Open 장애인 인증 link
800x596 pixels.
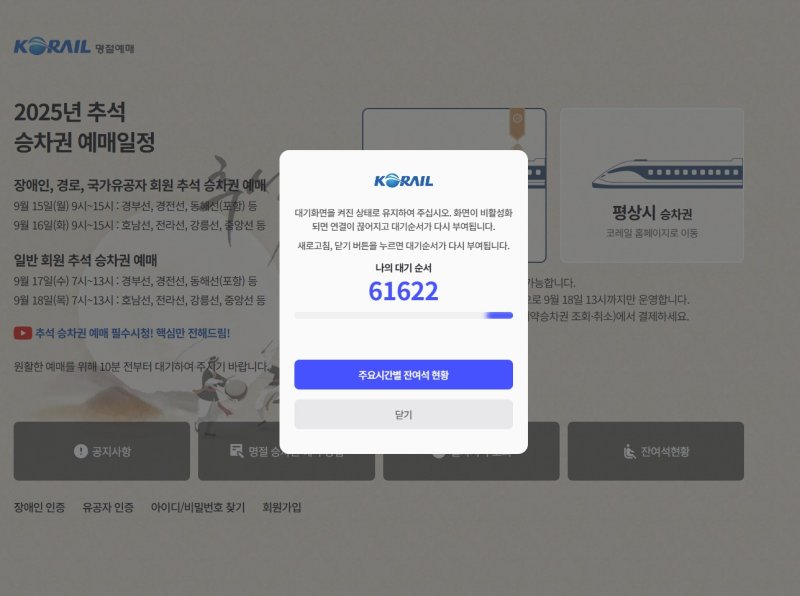click(39, 507)
